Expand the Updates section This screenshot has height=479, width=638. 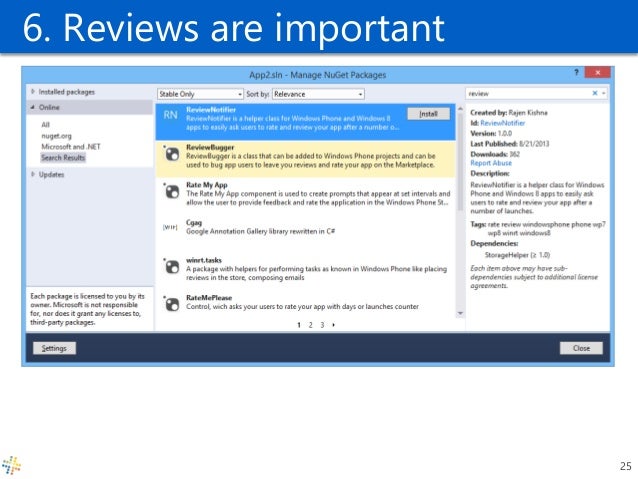coord(33,174)
